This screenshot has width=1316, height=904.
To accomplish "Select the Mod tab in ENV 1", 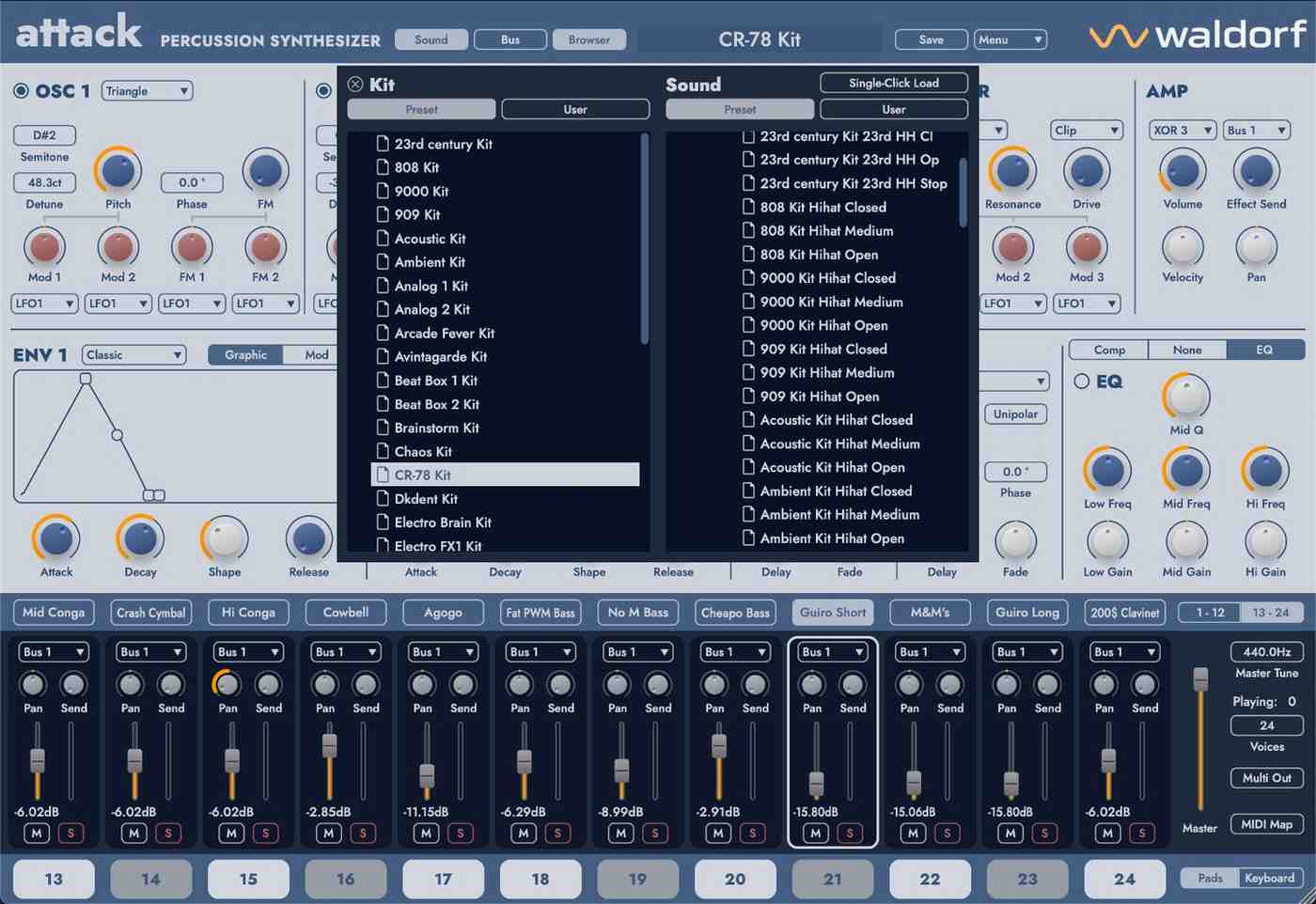I will (x=316, y=354).
